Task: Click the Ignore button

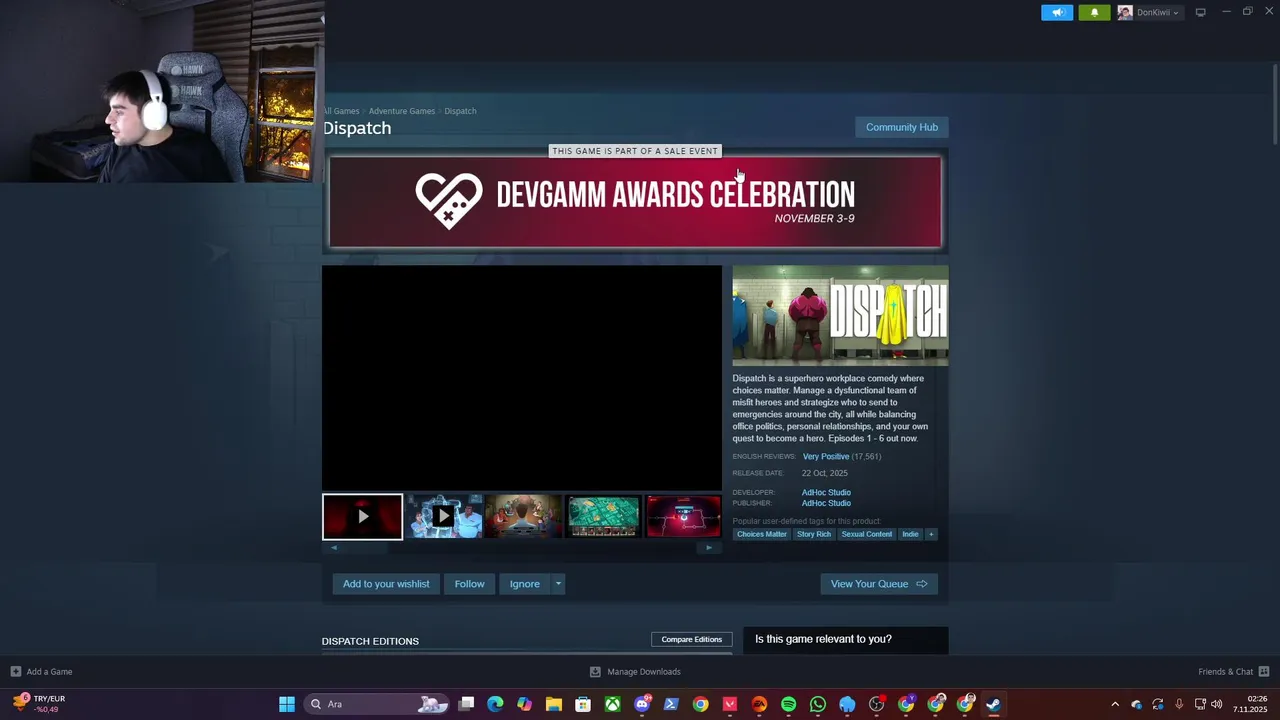Action: coord(524,584)
